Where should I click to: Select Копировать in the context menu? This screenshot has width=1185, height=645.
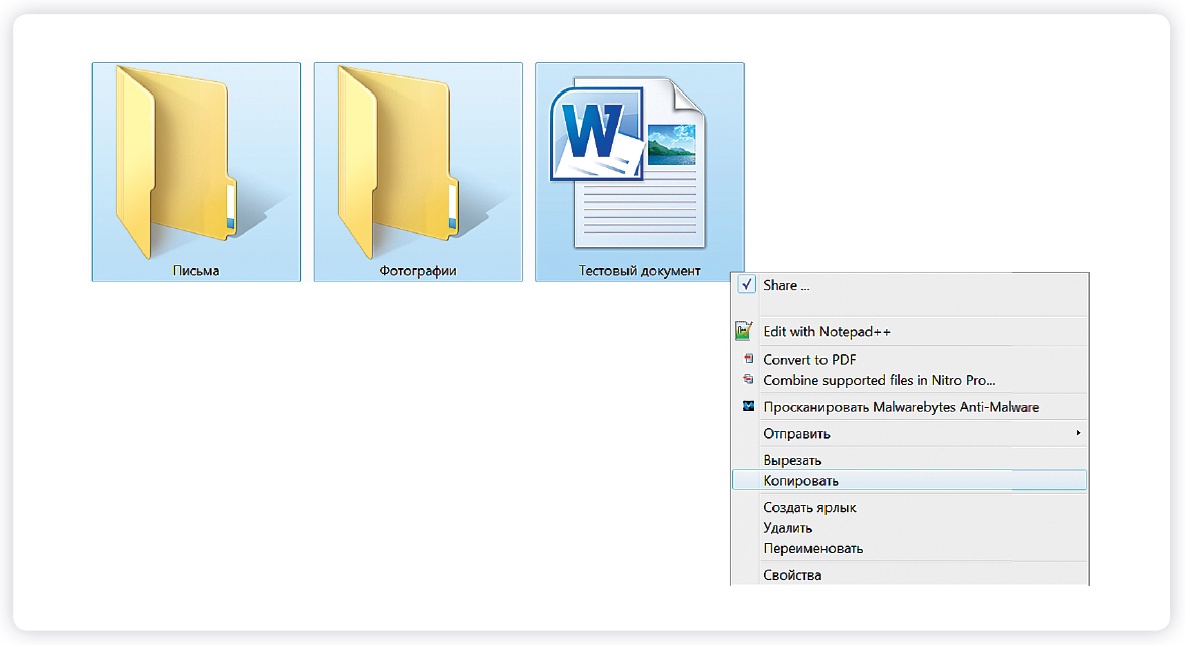(x=801, y=481)
